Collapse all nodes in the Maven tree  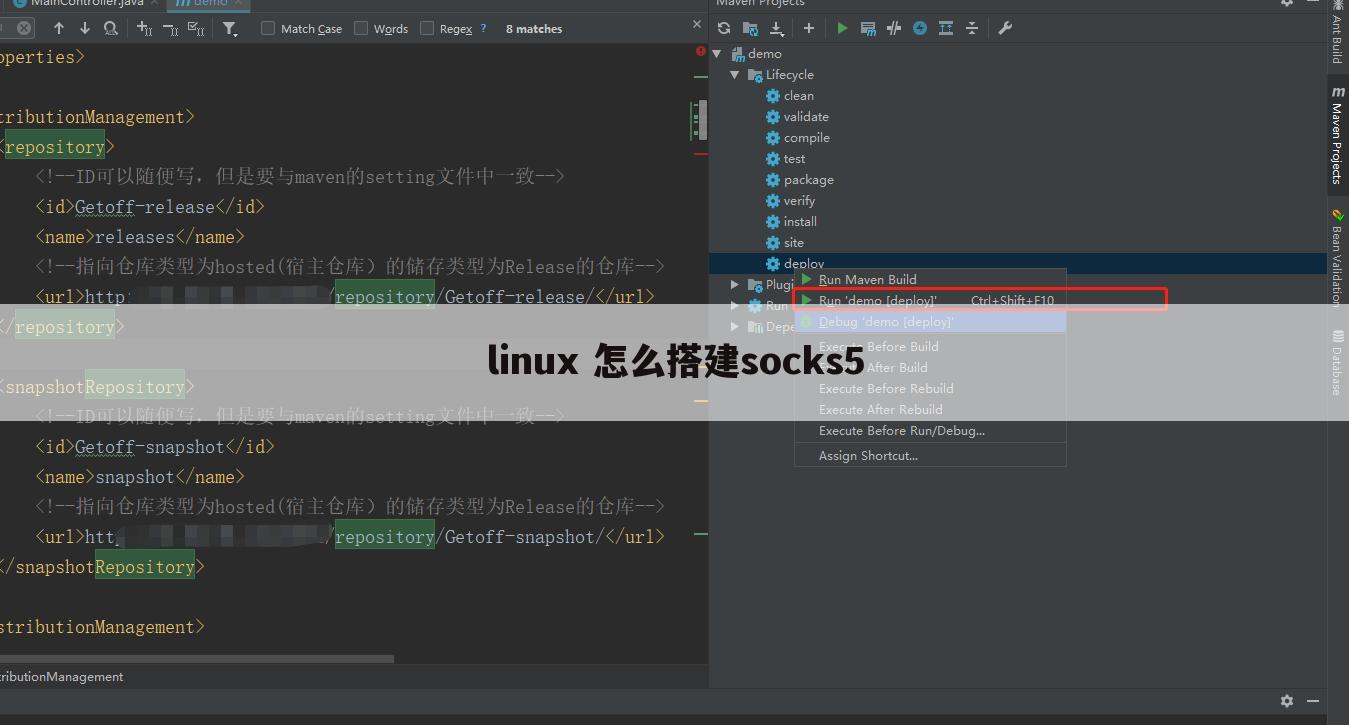(972, 28)
